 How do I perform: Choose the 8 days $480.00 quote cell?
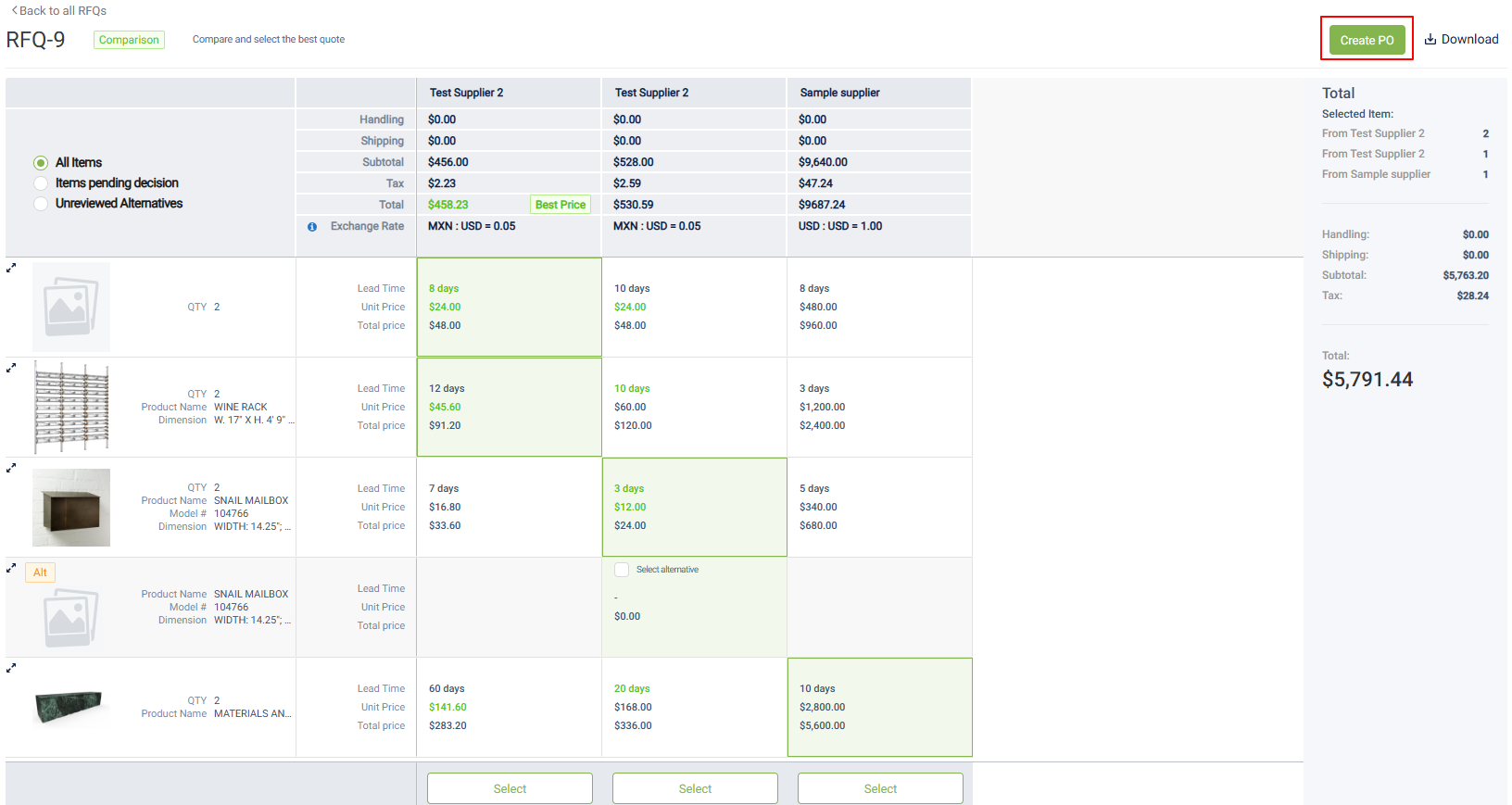(880, 307)
